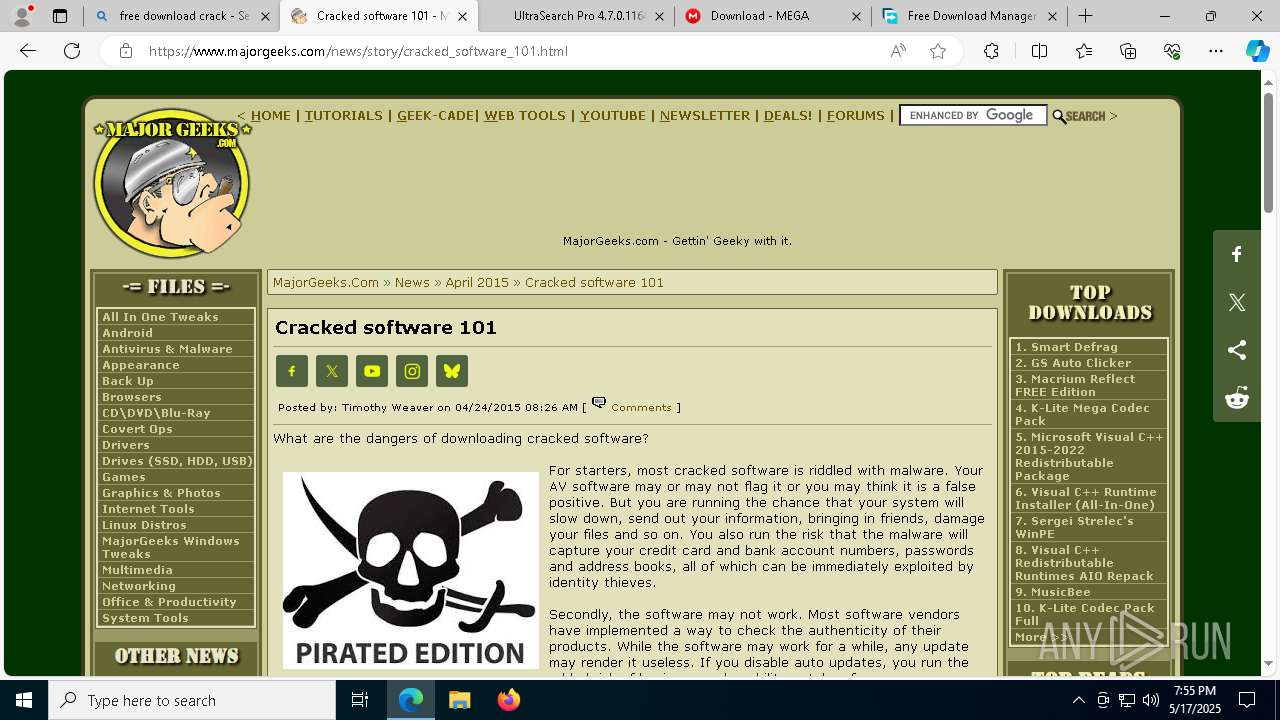This screenshot has width=1280, height=720.
Task: Click the article's Facebook icon button
Action: click(292, 371)
